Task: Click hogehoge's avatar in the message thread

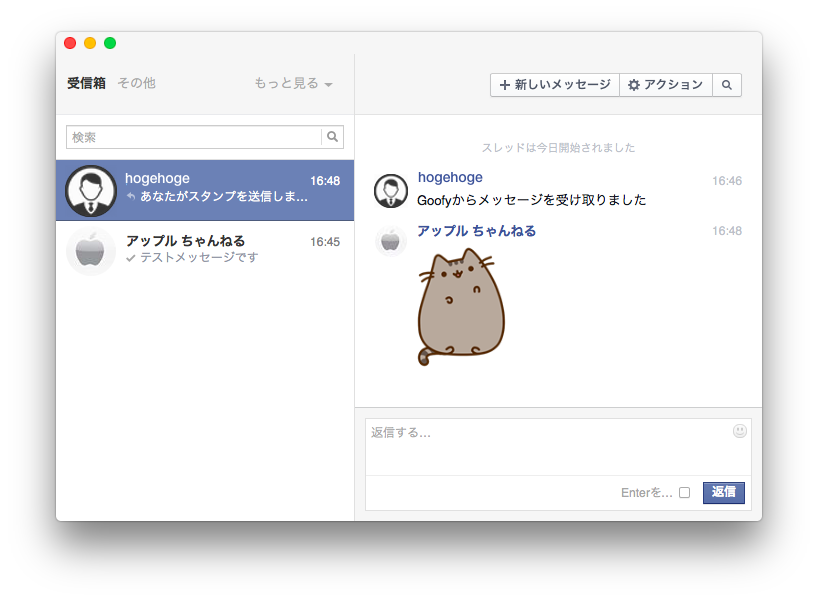Action: pyautogui.click(x=391, y=190)
